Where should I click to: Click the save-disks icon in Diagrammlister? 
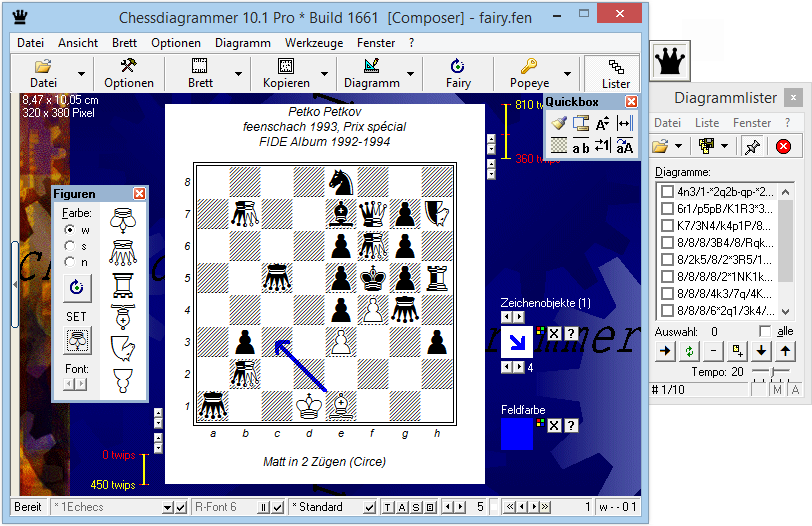[706, 147]
